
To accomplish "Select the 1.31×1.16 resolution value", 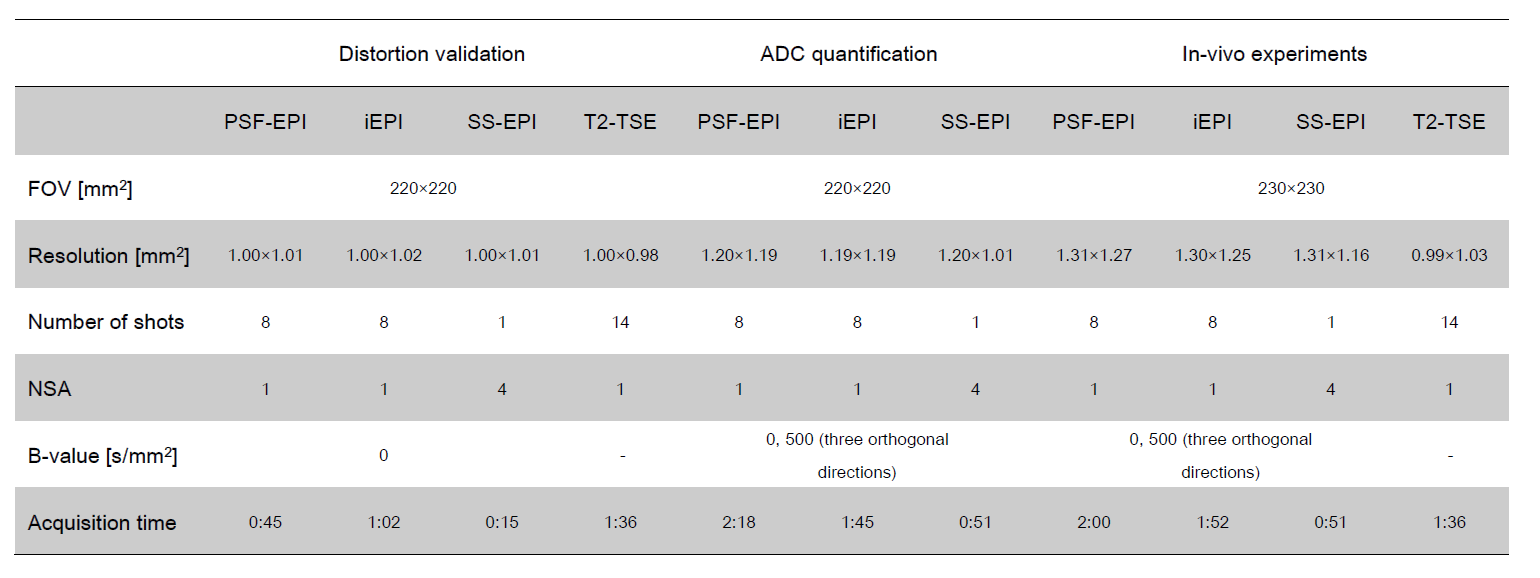I will [x=1331, y=255].
